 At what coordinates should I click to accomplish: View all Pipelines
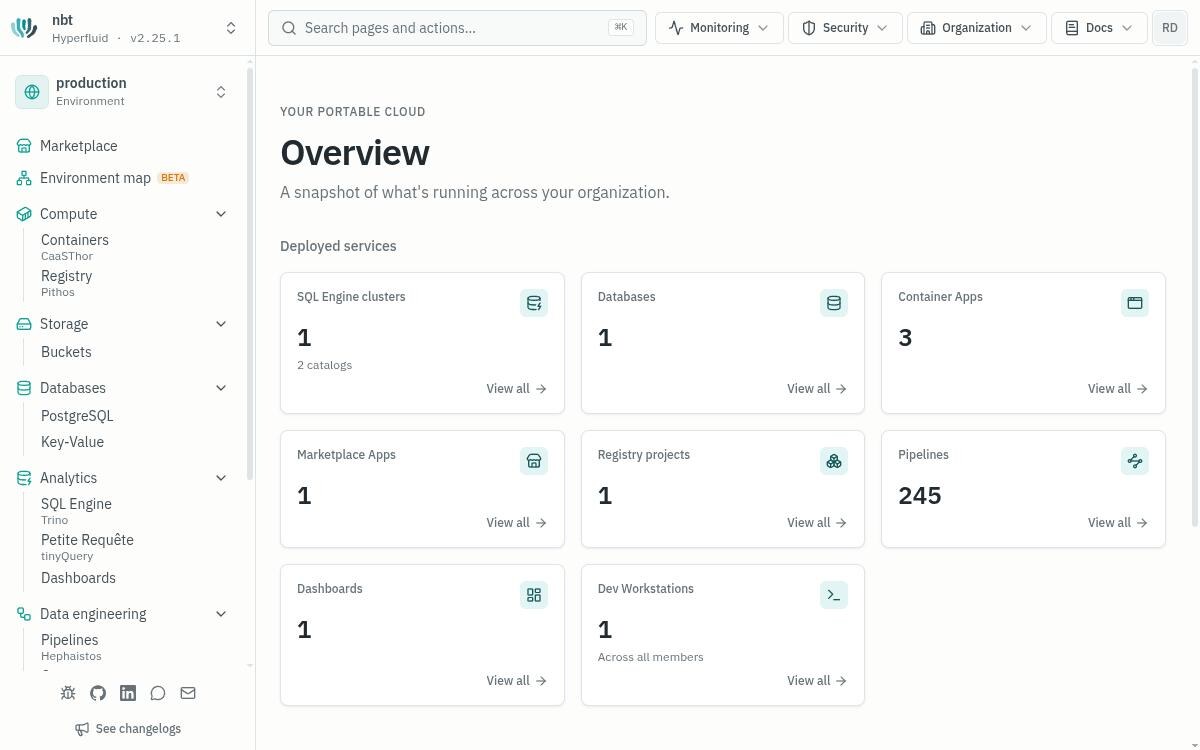point(1118,523)
